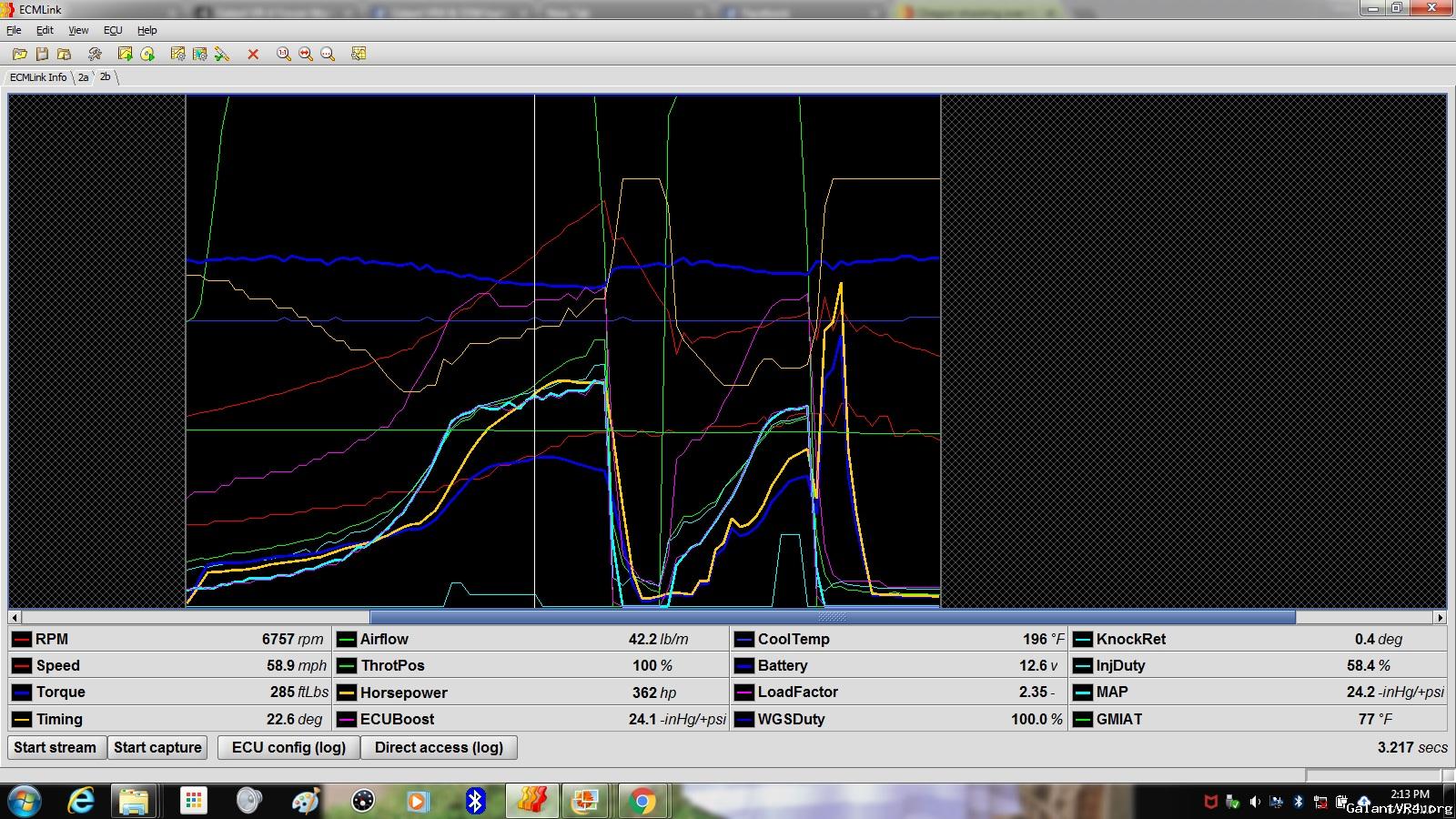This screenshot has width=1456, height=819.
Task: Open the ECU menu
Action: coord(113,30)
